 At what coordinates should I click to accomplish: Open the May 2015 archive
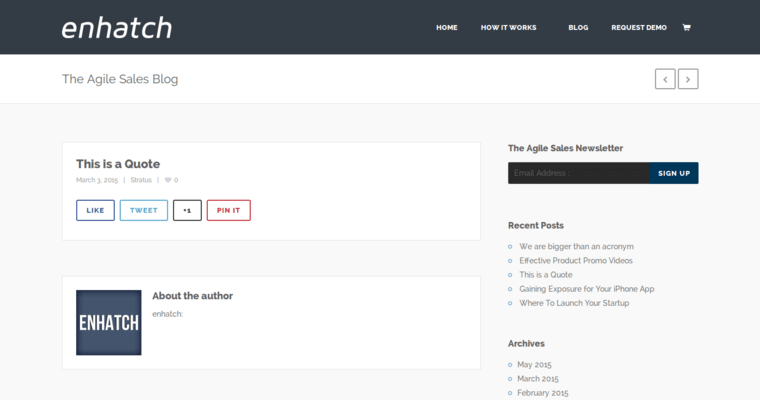(534, 364)
